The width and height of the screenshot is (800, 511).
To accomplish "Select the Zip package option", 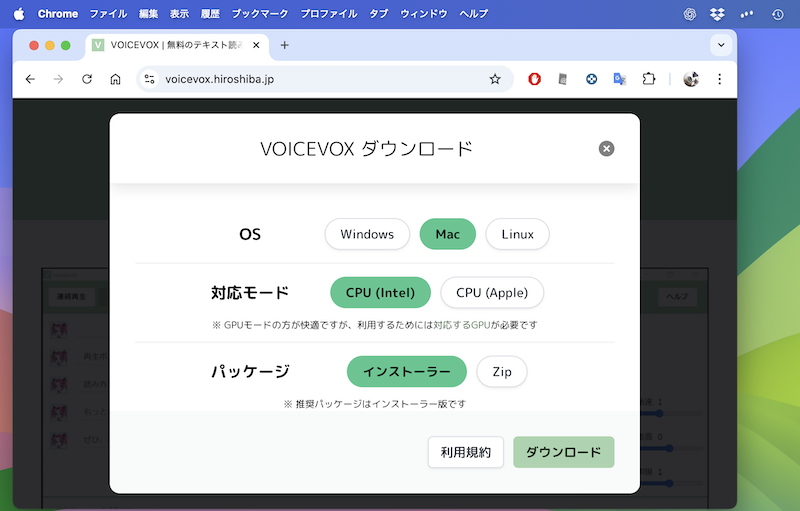I will pyautogui.click(x=502, y=371).
